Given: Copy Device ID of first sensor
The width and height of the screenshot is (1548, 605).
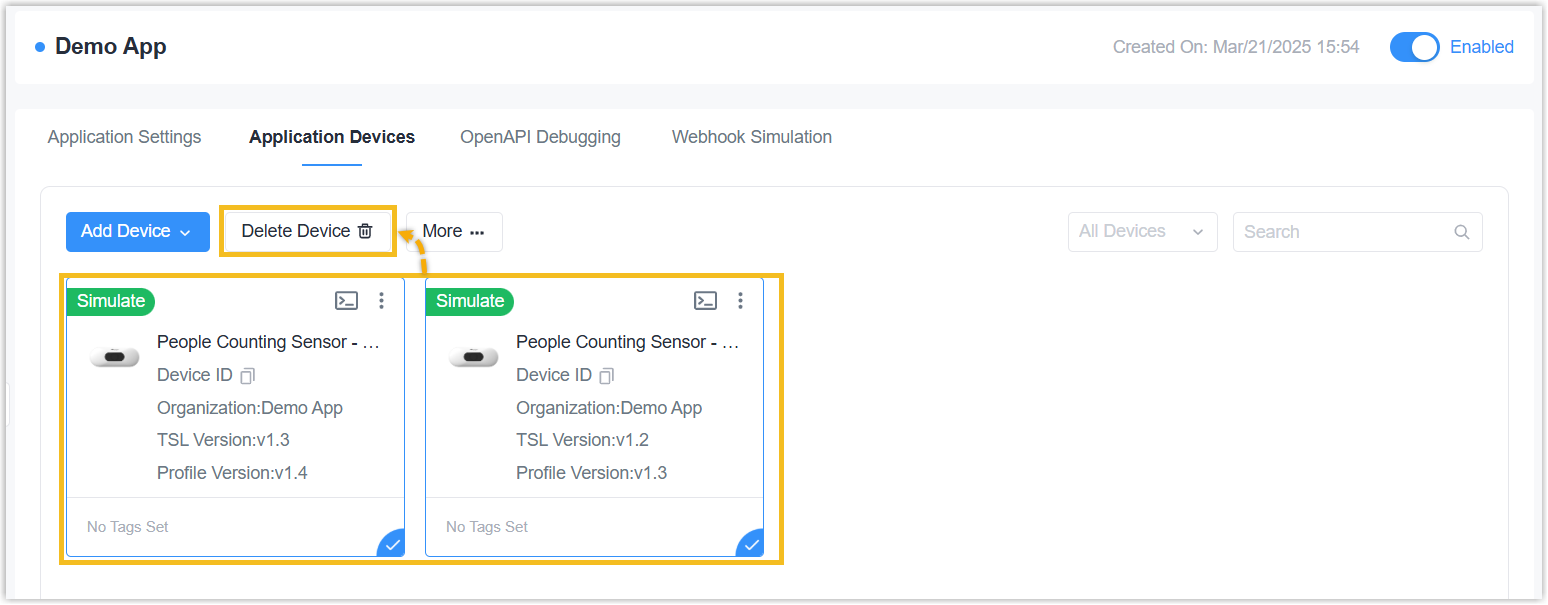Looking at the screenshot, I should [x=248, y=376].
